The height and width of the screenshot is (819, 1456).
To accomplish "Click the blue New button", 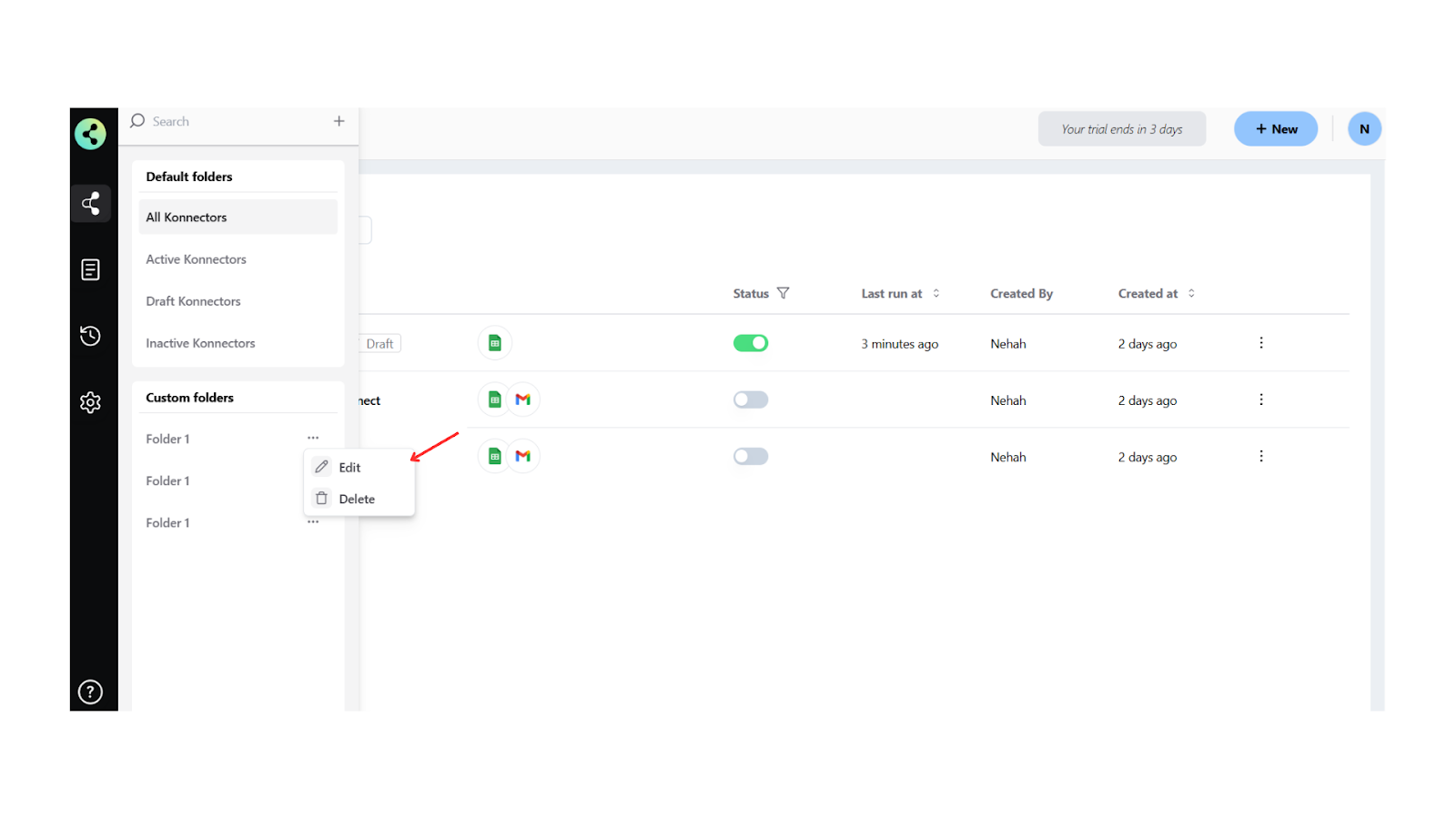I will (1276, 129).
